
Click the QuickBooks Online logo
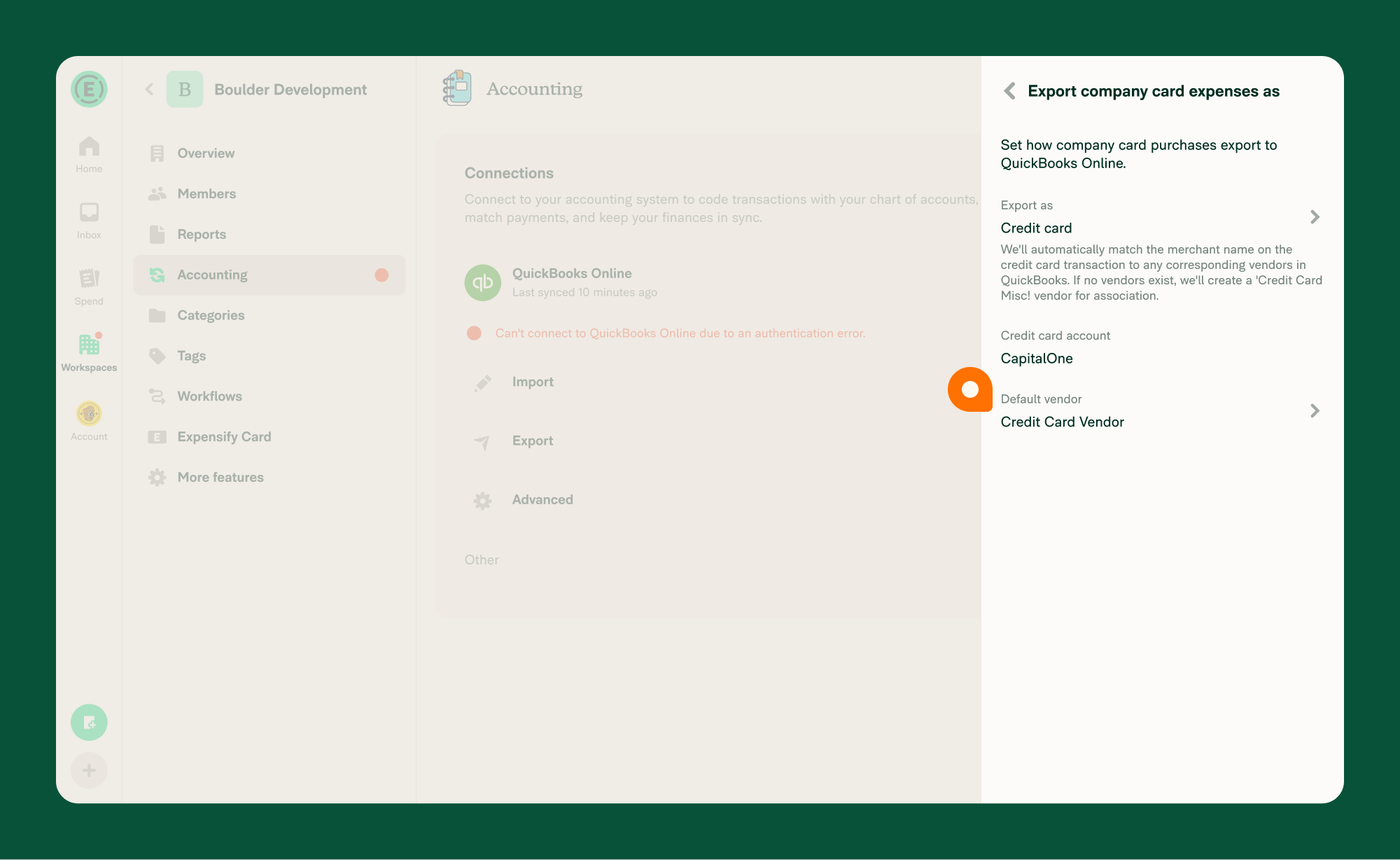pos(483,282)
